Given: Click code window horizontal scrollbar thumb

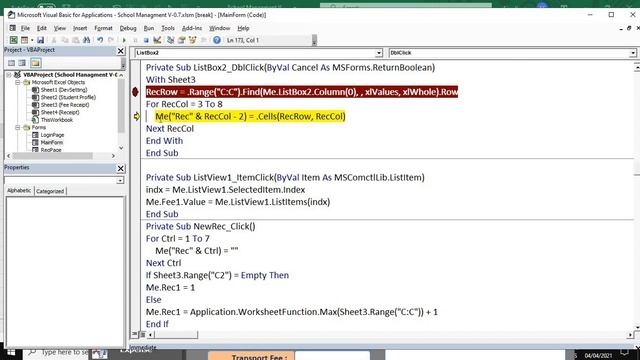Looking at the screenshot, I should (x=176, y=335).
